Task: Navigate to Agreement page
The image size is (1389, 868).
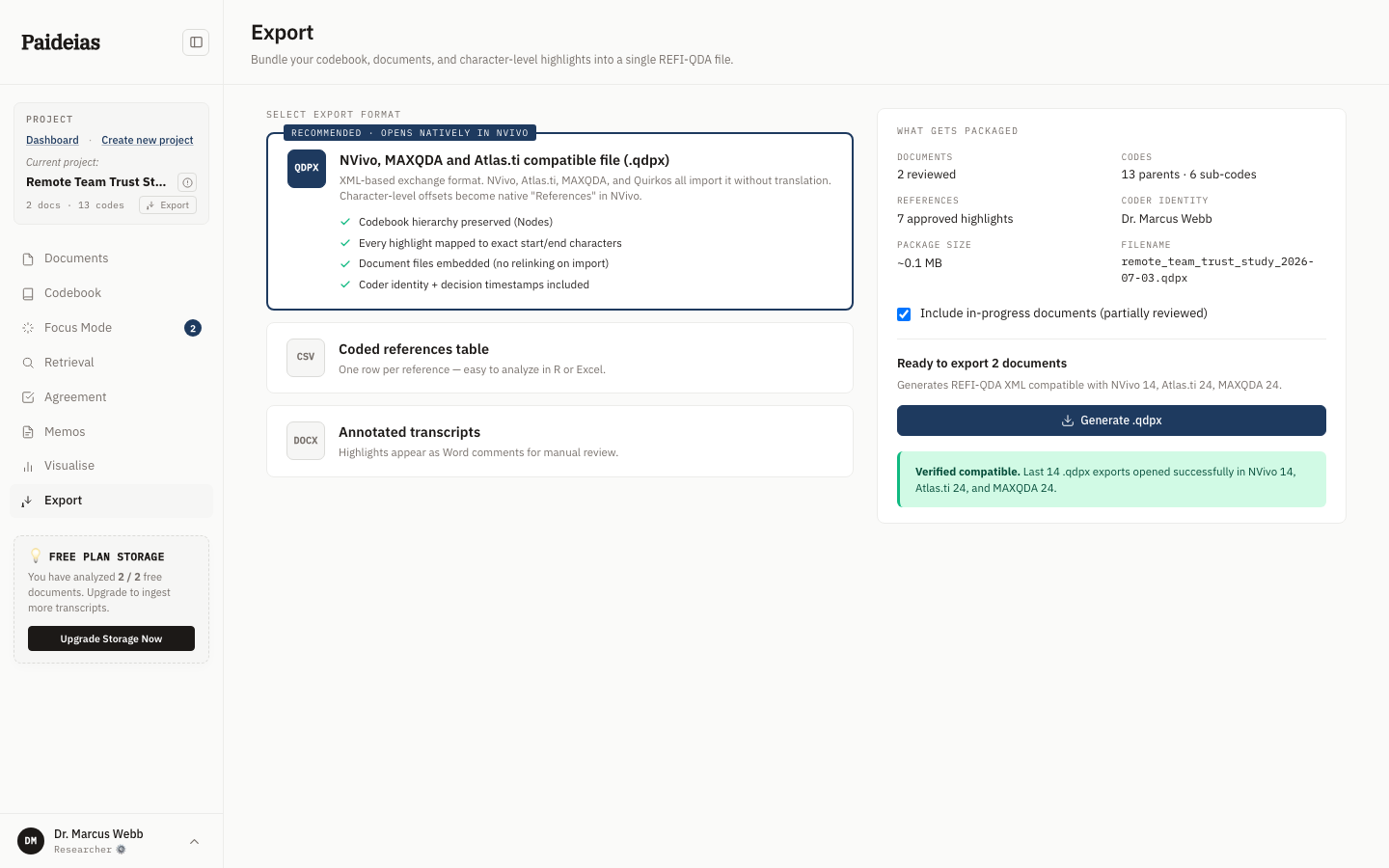Action: point(111,397)
